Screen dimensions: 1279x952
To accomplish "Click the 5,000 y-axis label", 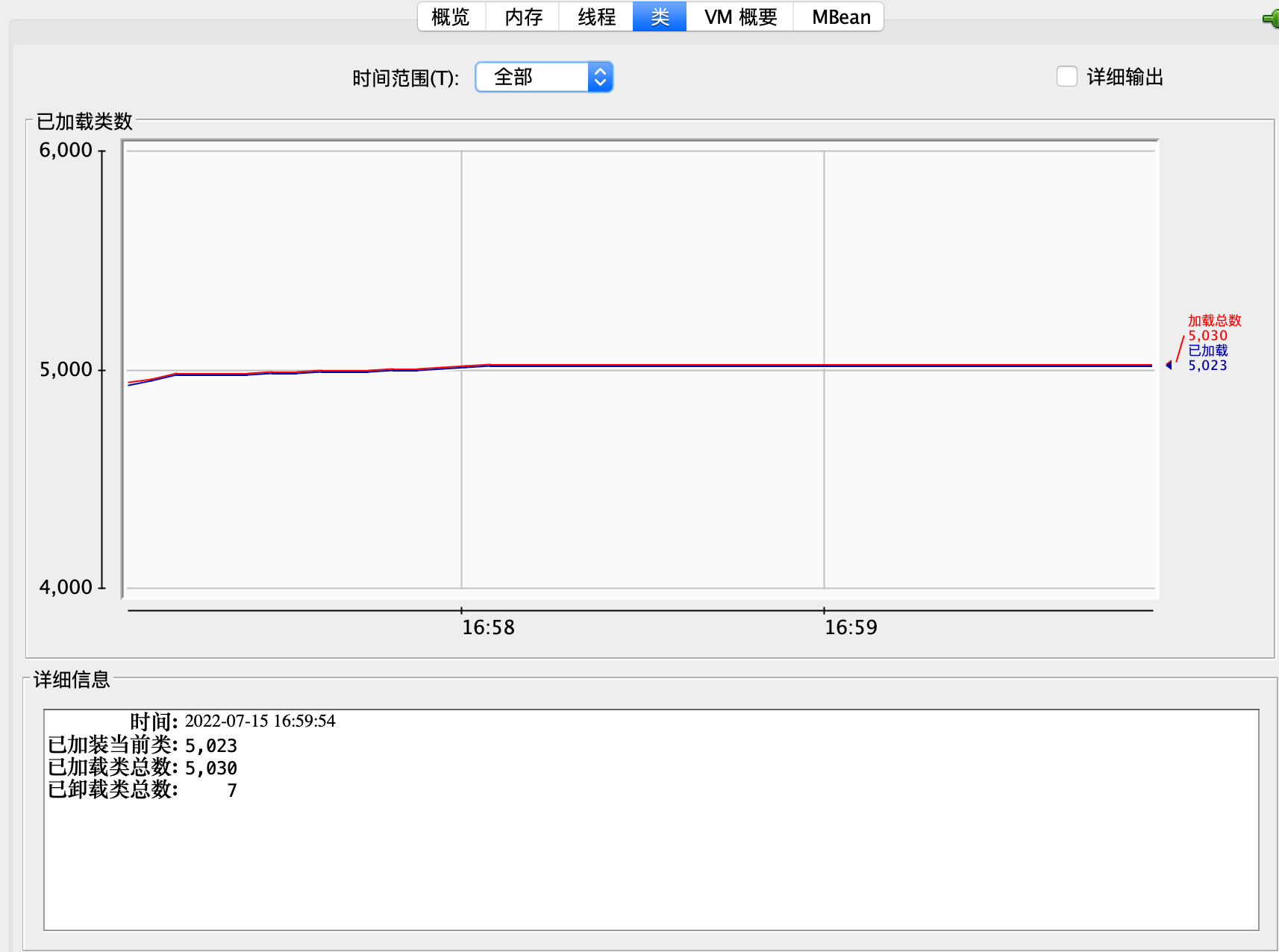I will point(66,369).
